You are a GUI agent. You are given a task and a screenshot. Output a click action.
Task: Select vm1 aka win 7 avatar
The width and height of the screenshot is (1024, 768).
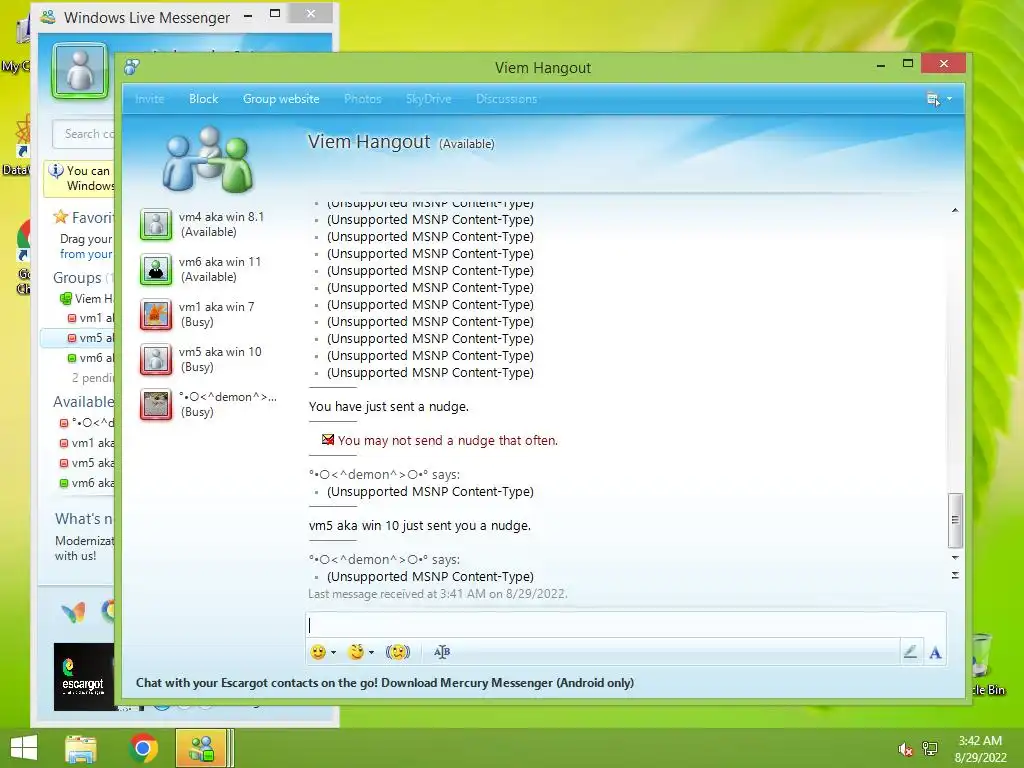tap(156, 314)
